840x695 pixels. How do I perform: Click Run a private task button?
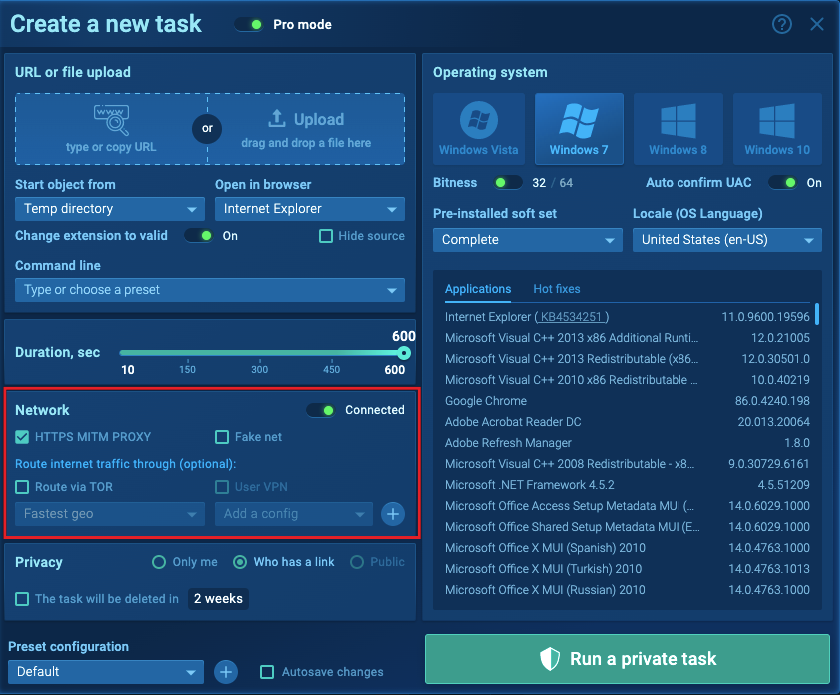click(x=627, y=659)
